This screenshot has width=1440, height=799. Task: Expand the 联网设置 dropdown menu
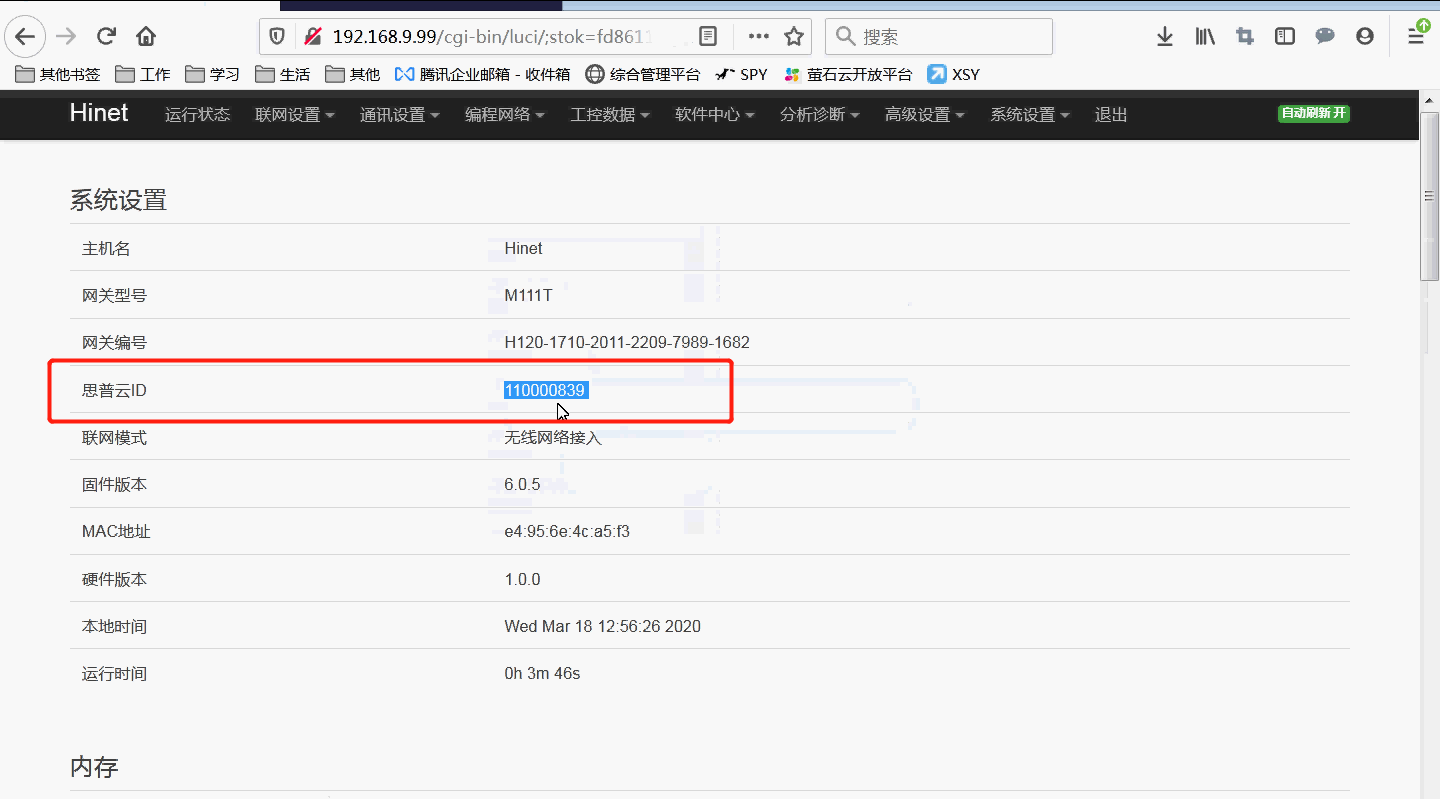294,115
